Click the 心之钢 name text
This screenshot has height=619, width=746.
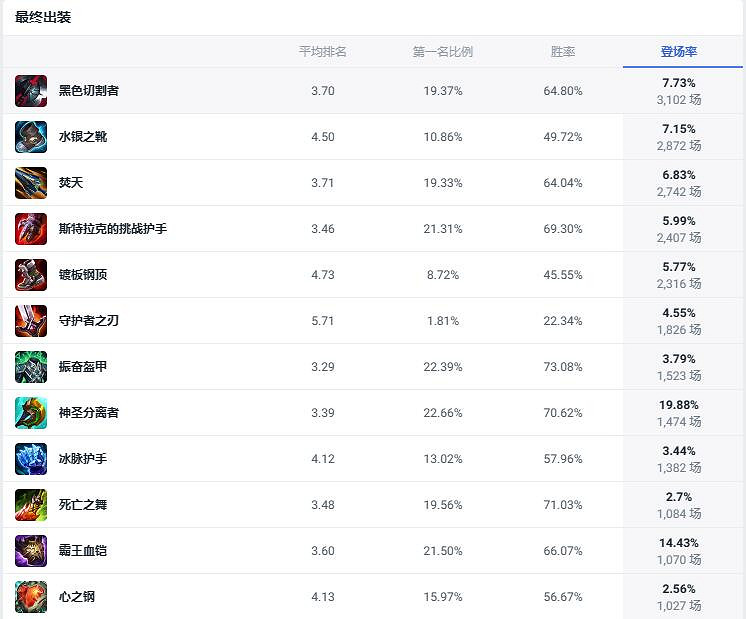[77, 597]
